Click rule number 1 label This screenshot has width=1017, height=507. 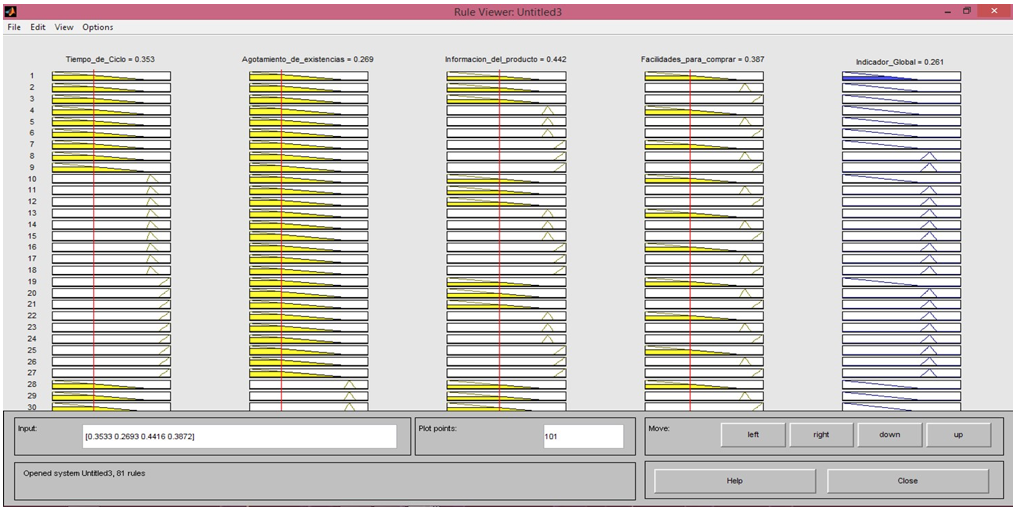[x=31, y=76]
